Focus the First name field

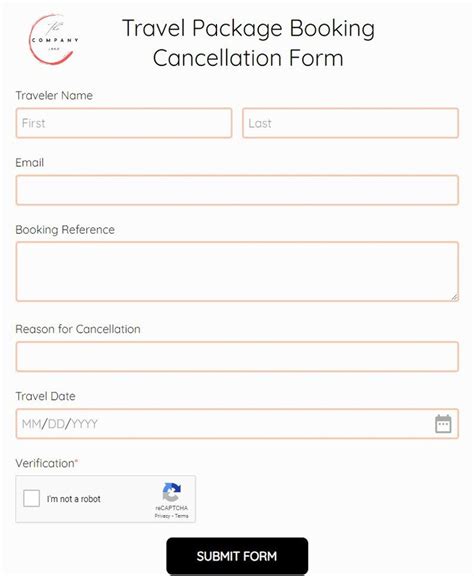point(124,123)
